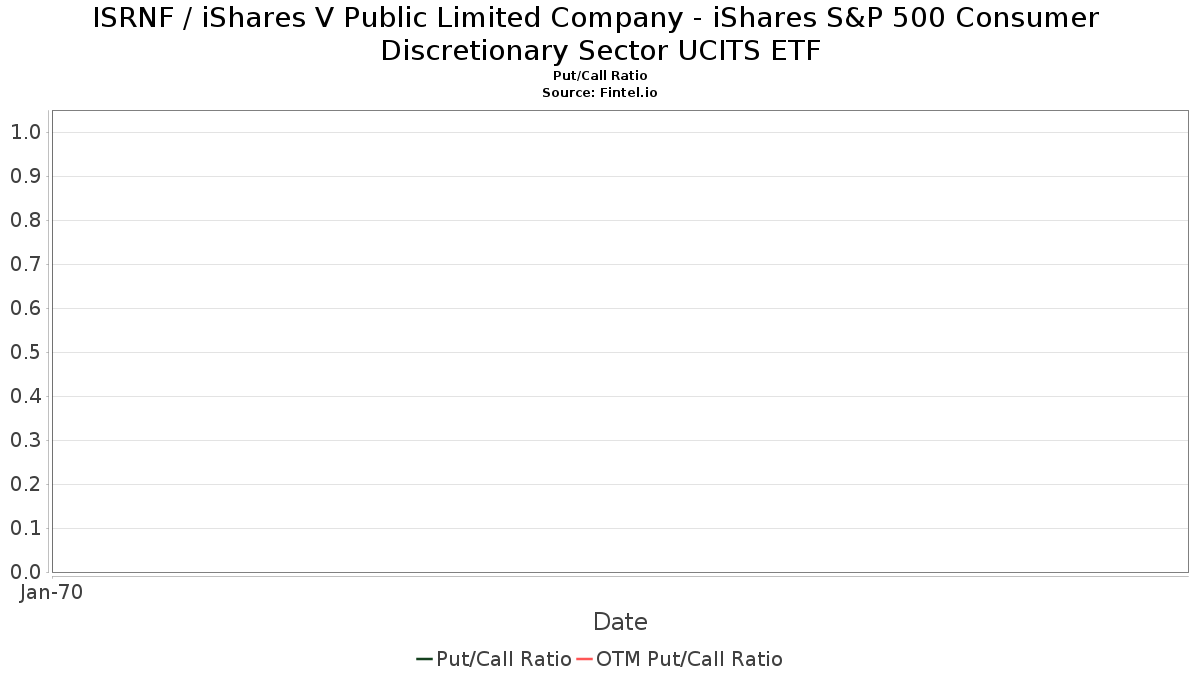The width and height of the screenshot is (1200, 675).
Task: Click the 0.5 y-axis tick label
Action: tap(25, 352)
